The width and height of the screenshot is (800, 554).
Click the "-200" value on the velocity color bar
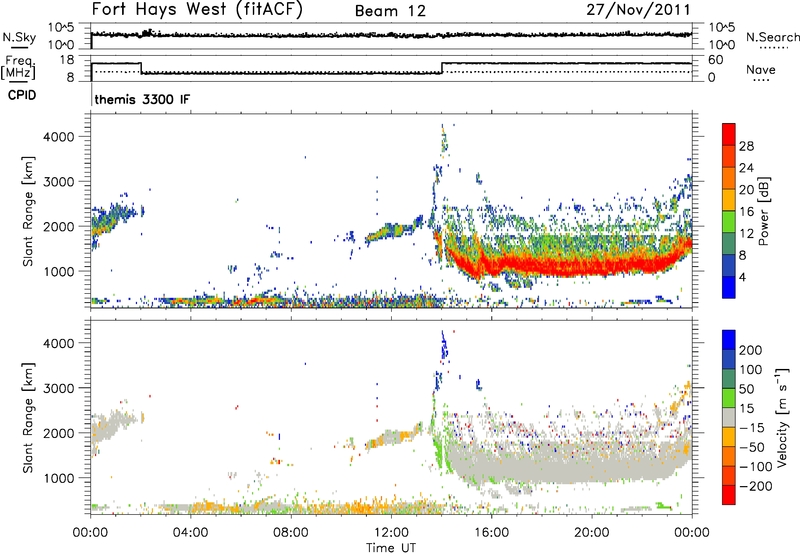tap(755, 486)
